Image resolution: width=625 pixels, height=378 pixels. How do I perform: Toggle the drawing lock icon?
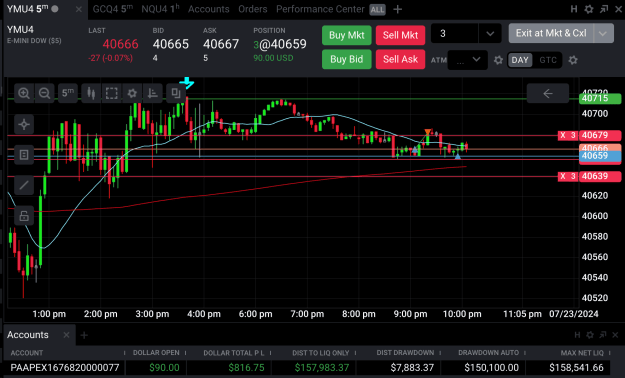tap(24, 216)
